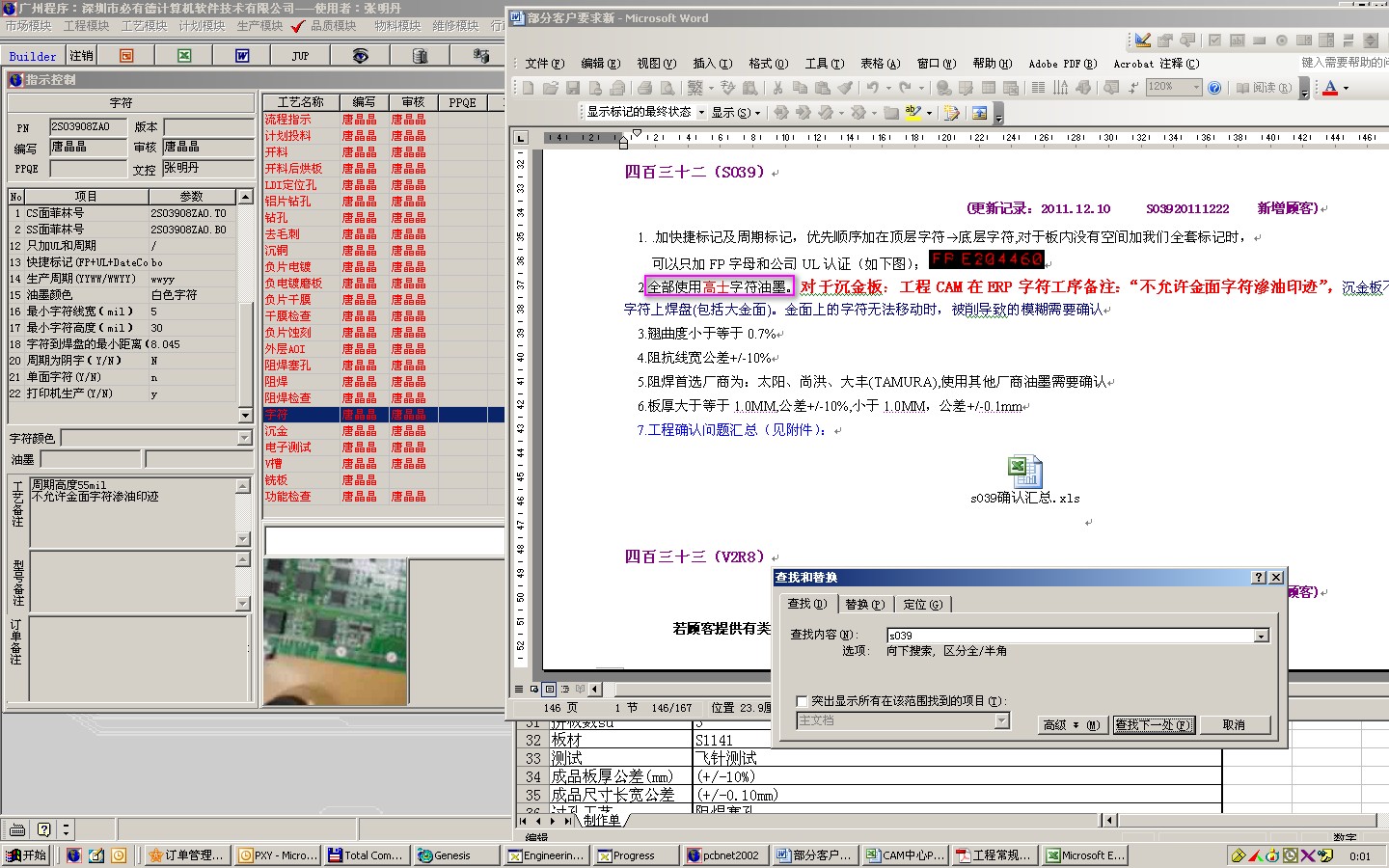The image size is (1389, 868).
Task: Open the 表格(A) menu in Word
Action: click(x=881, y=64)
